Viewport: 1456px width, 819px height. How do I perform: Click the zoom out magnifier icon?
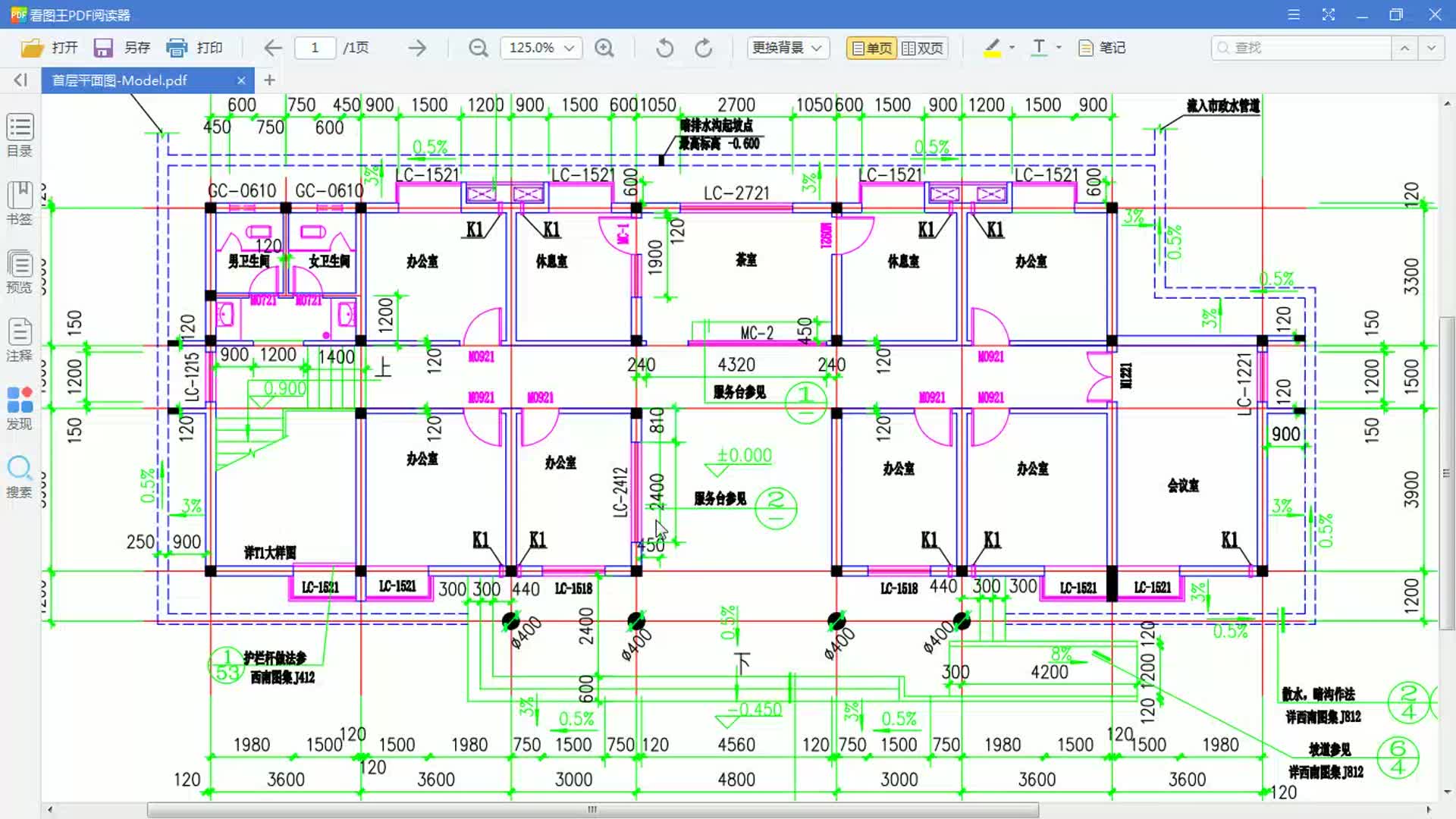pos(478,47)
